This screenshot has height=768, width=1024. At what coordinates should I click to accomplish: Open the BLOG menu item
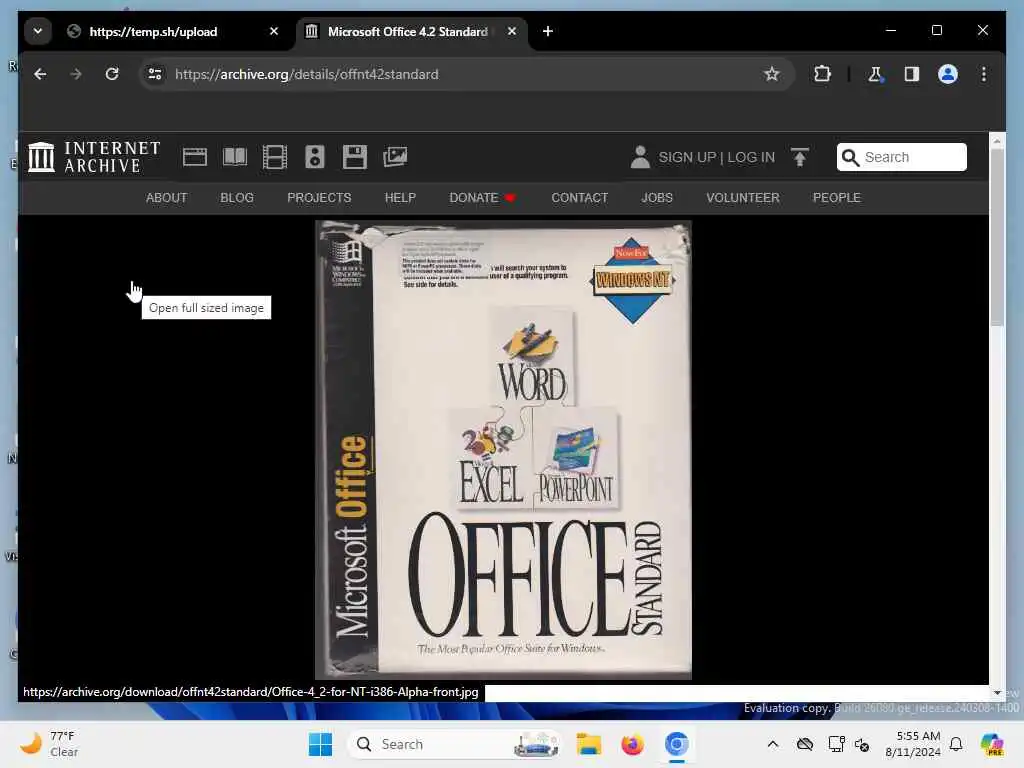coord(236,198)
